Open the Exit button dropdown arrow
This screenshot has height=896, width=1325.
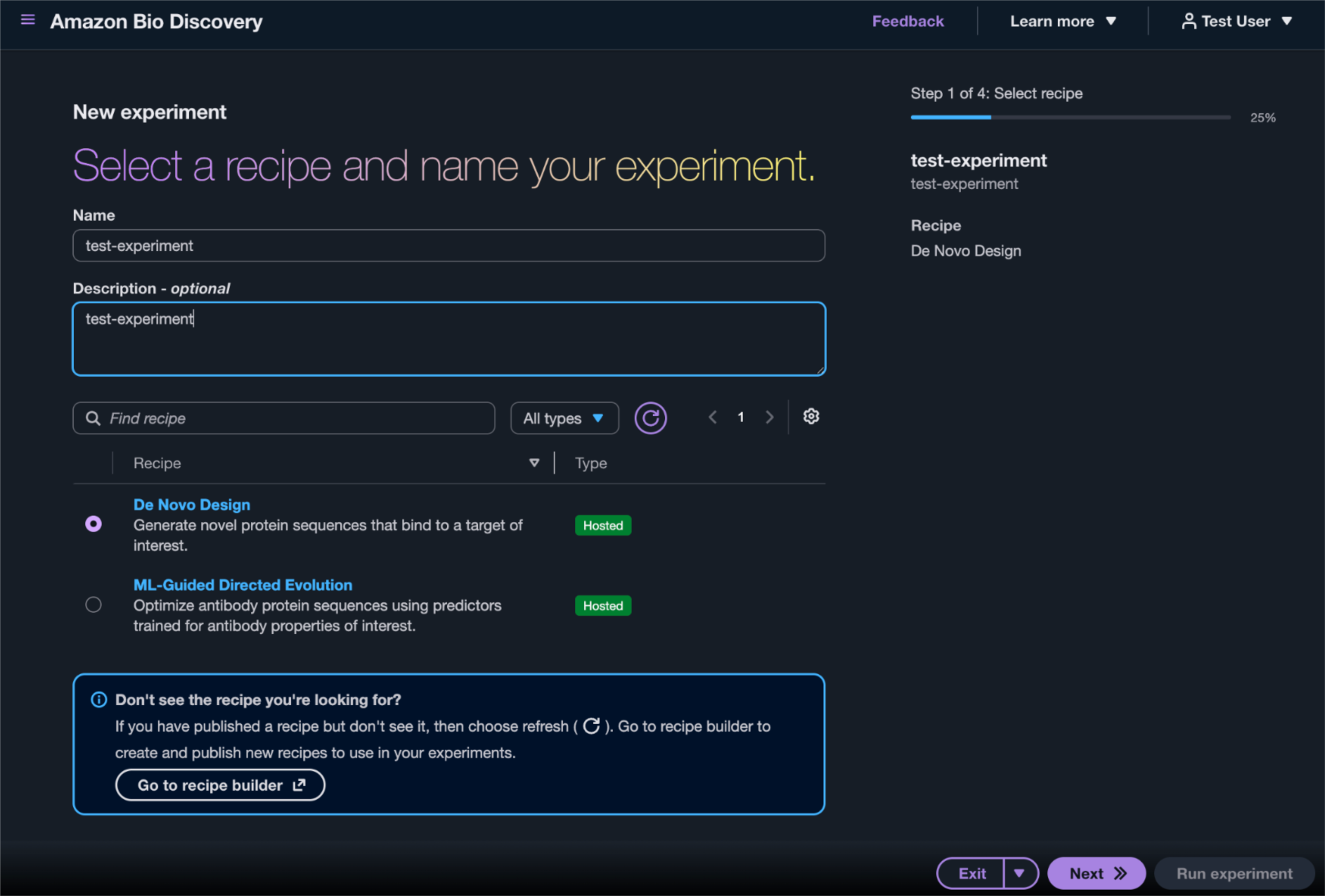(1020, 873)
